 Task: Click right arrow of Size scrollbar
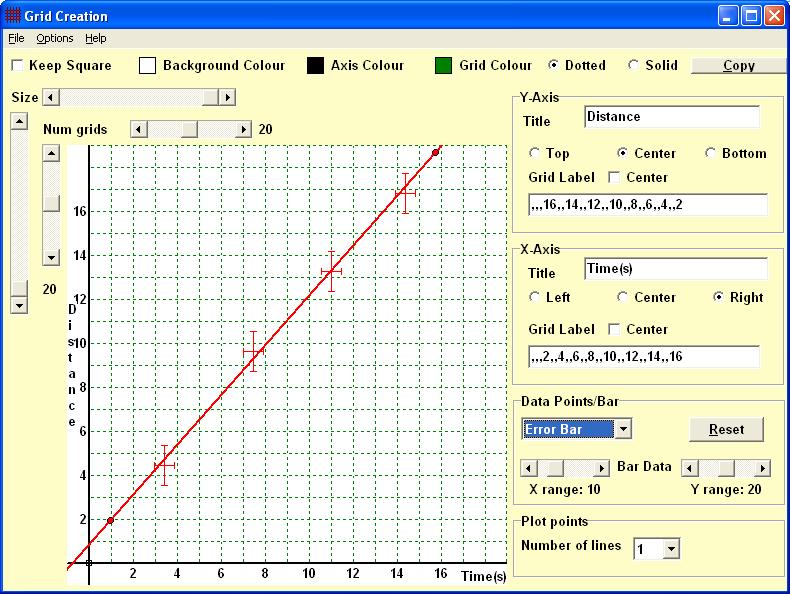[x=227, y=97]
